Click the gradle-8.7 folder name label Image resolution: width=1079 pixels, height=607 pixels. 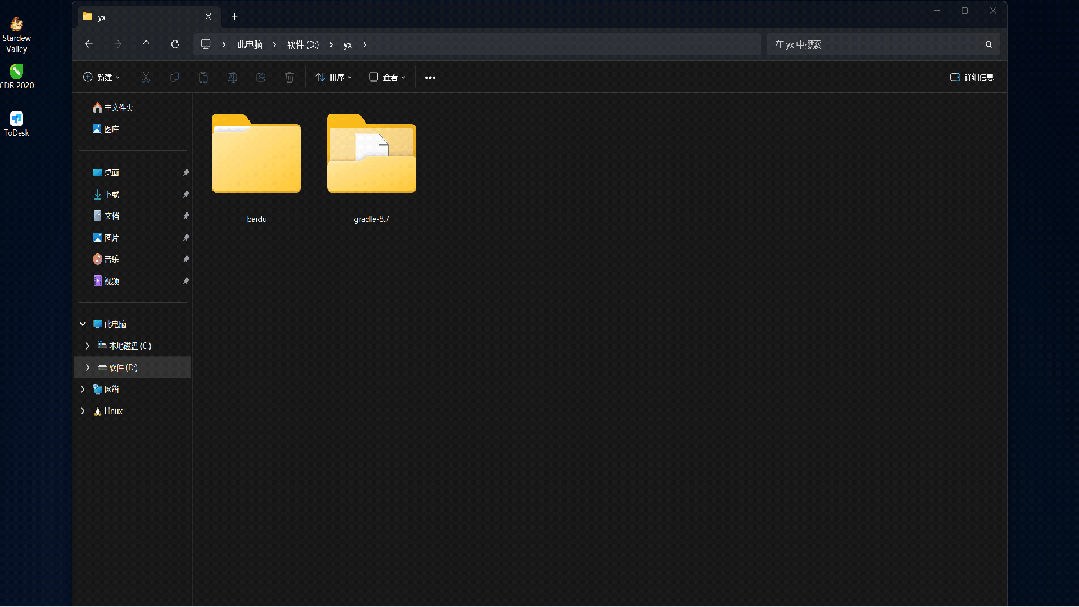(x=372, y=219)
